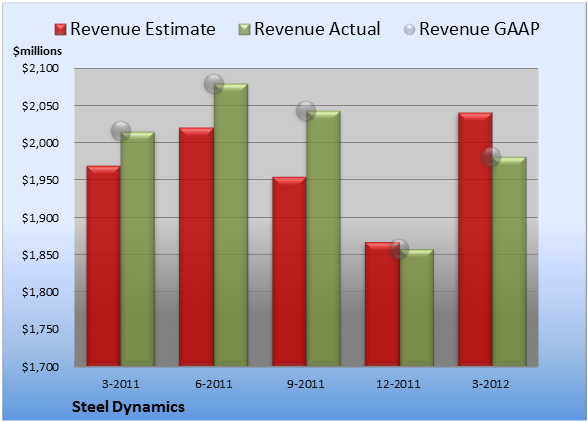Click the GAAP sphere marker for 6-2011
Viewport: 588px width, 422px height.
pos(214,84)
